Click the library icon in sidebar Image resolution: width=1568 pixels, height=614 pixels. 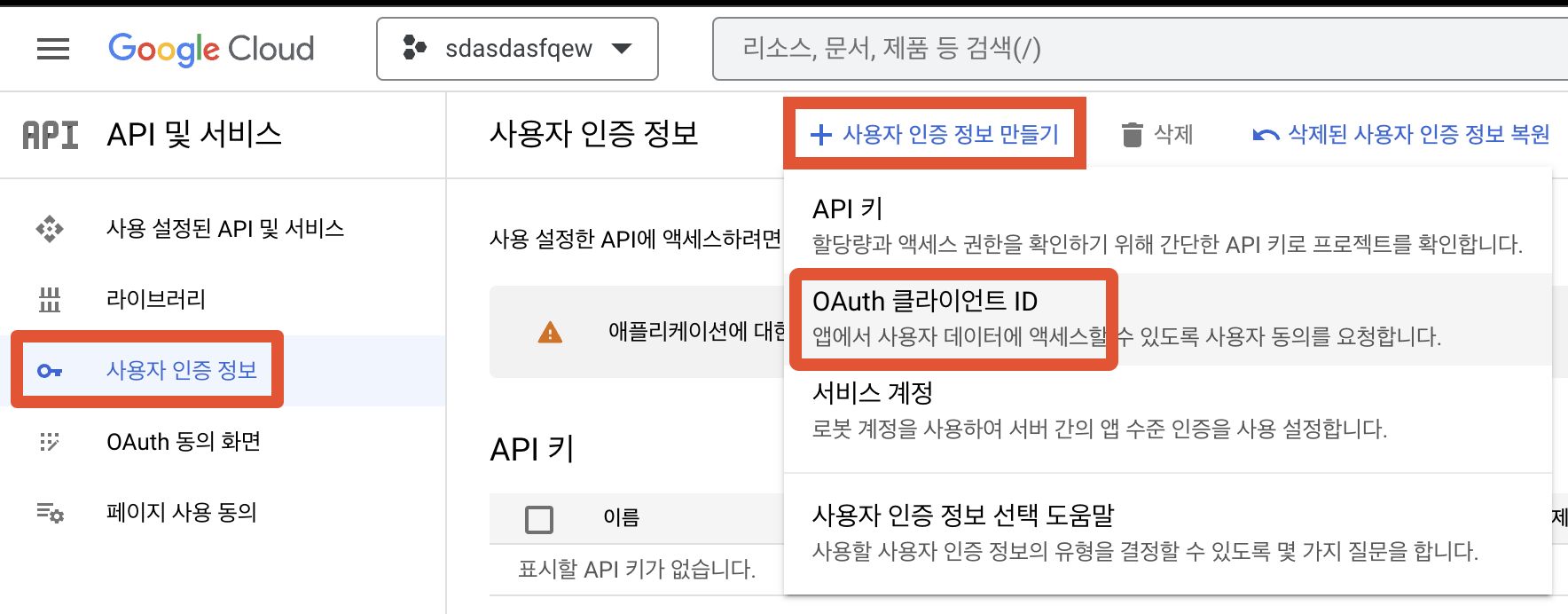(50, 300)
